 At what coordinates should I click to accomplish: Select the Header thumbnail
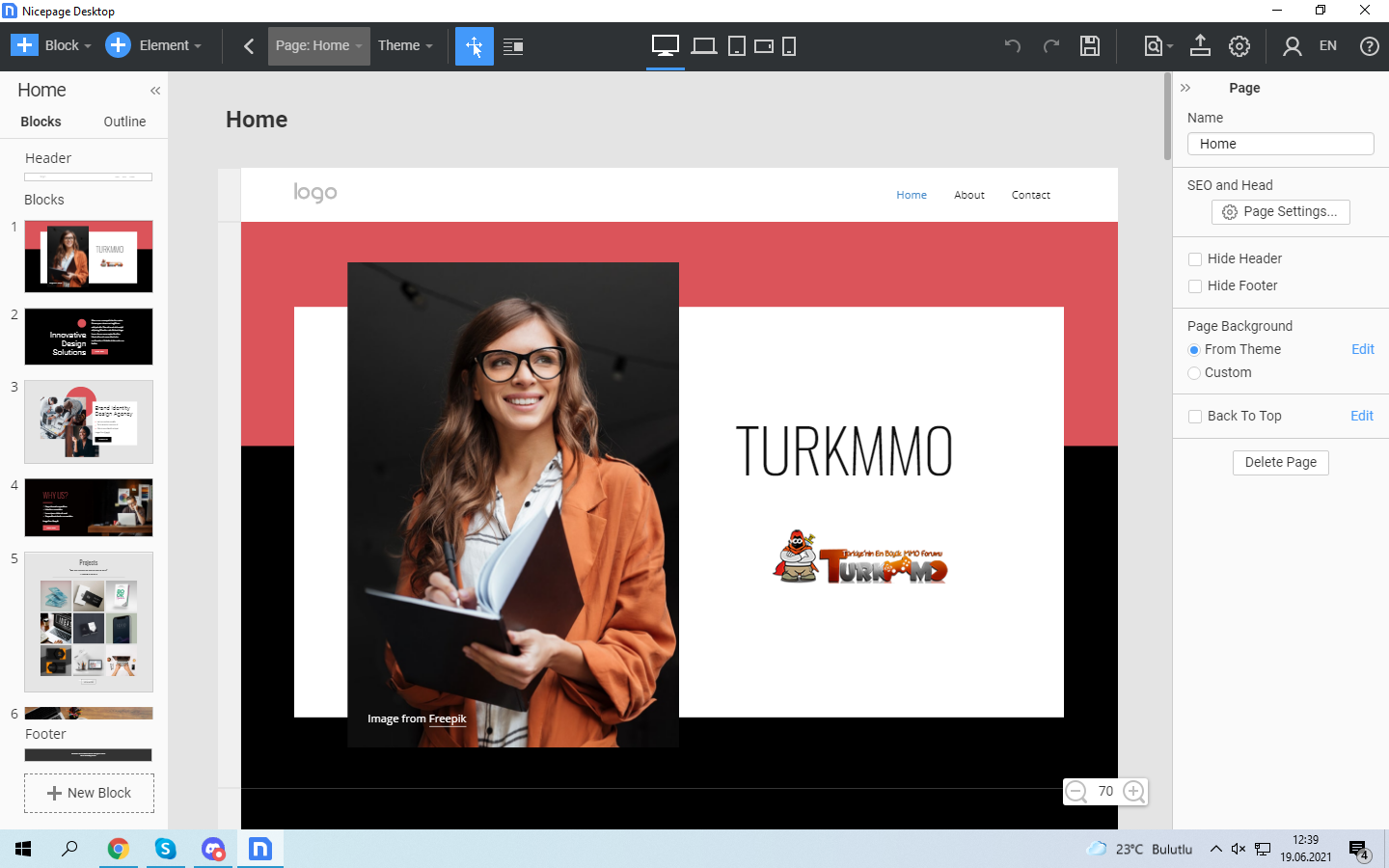89,177
